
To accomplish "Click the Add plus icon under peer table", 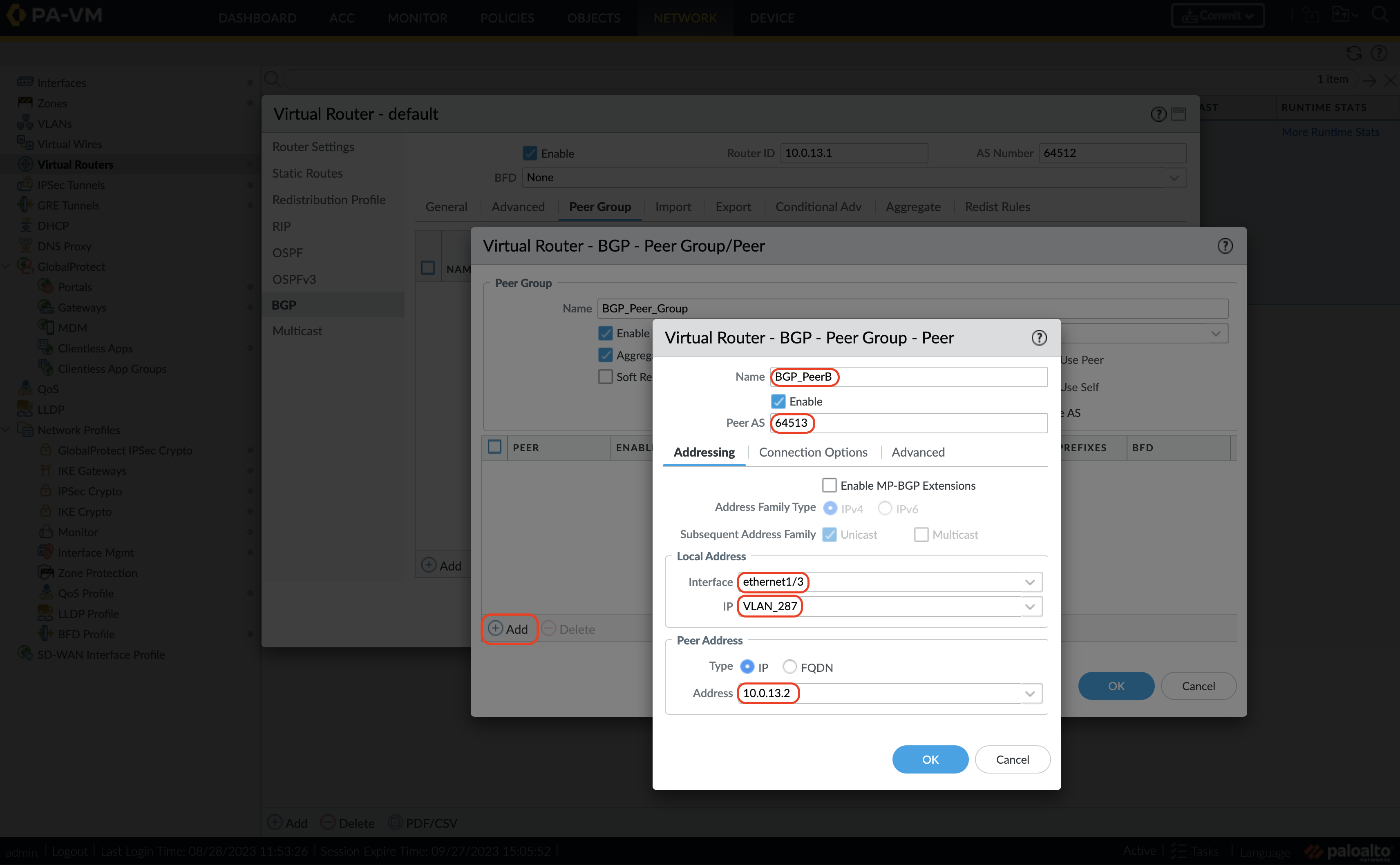I will 496,629.
